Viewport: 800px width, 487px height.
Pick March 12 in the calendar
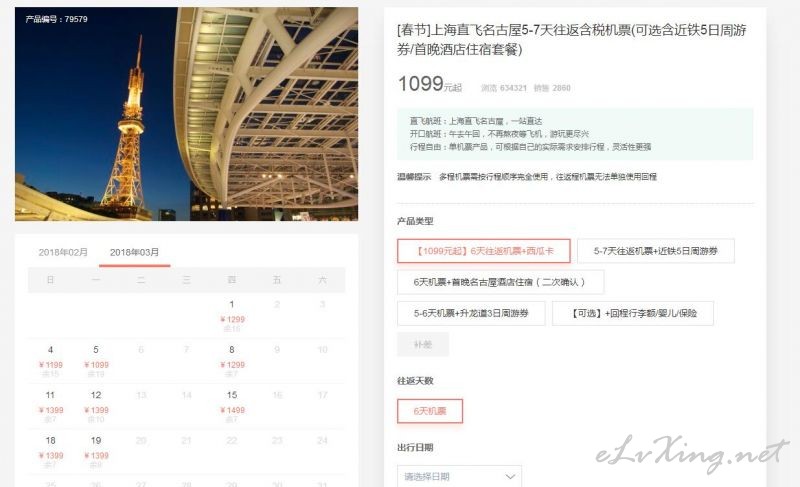coord(96,407)
